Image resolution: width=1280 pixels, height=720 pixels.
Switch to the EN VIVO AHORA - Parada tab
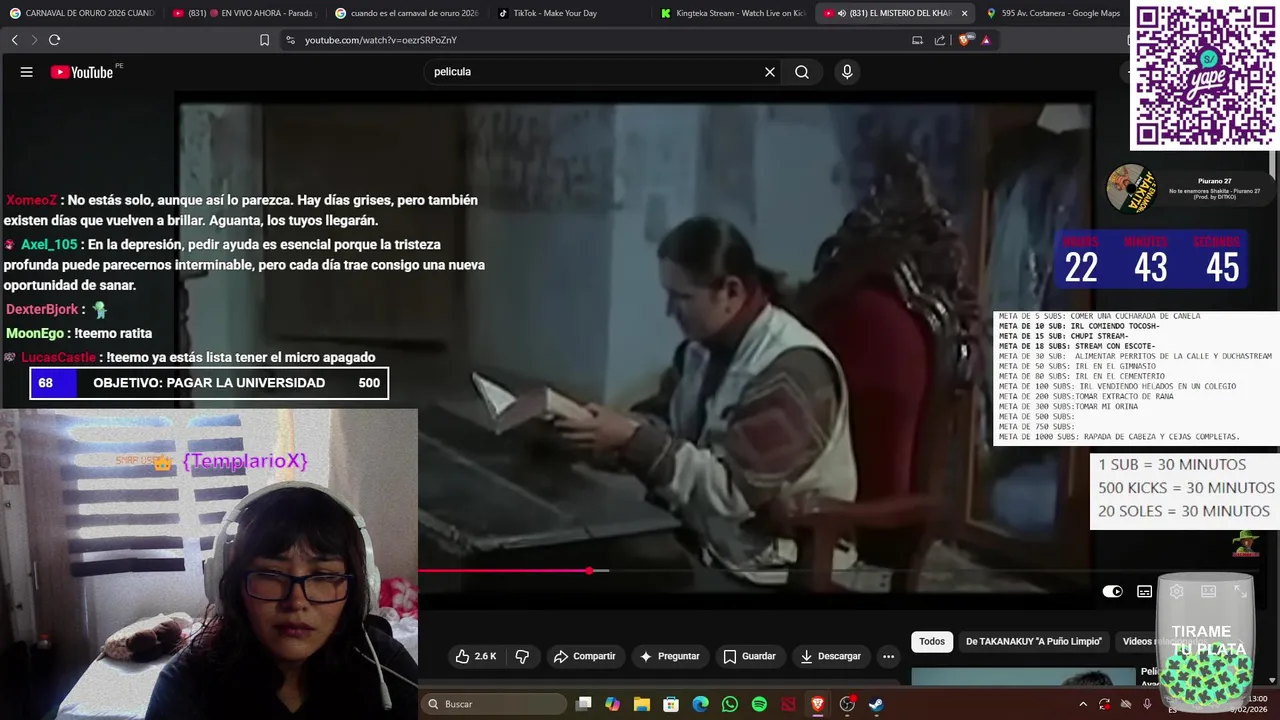click(x=243, y=13)
